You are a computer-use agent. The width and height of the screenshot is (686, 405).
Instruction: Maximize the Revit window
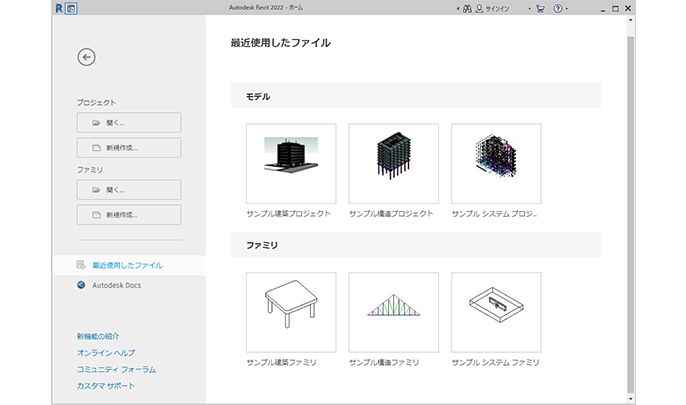point(615,8)
